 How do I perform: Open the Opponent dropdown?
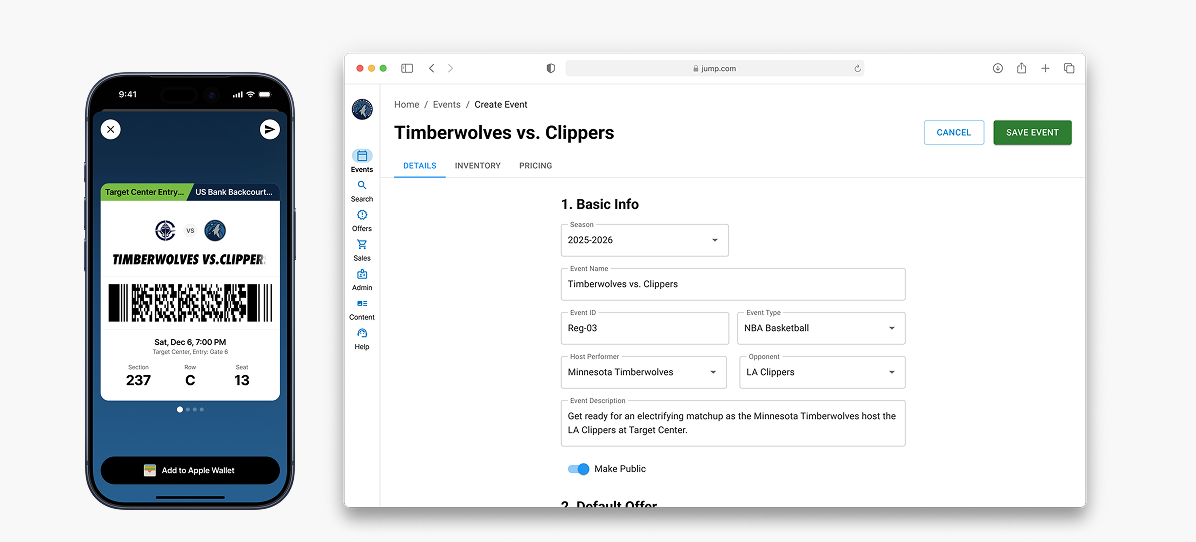(x=823, y=373)
